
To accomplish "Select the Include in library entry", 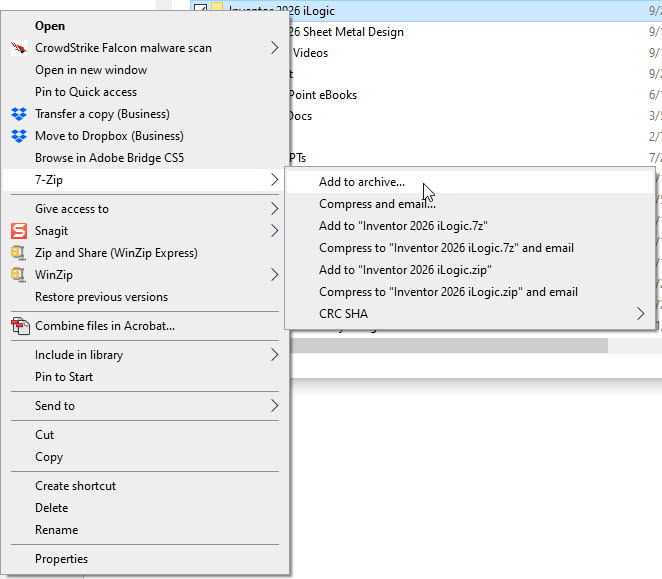I will click(x=146, y=355).
